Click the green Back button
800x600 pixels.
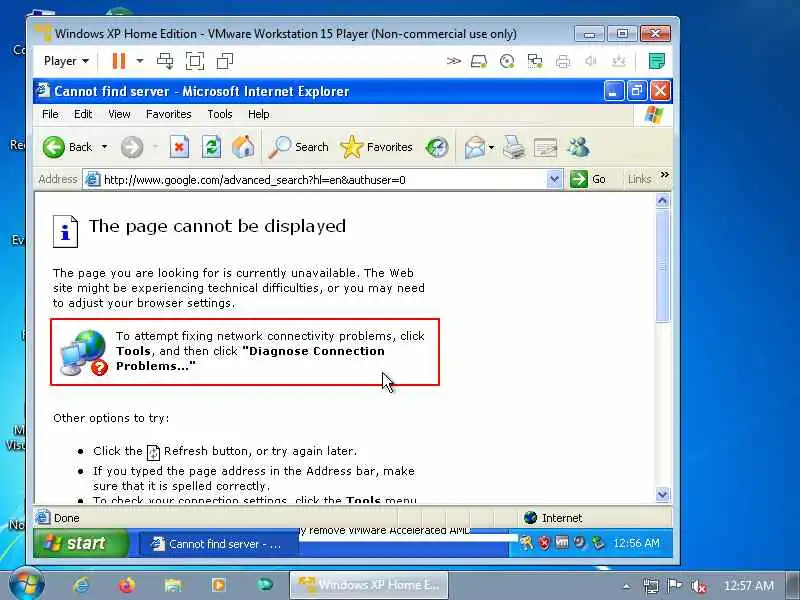67,147
